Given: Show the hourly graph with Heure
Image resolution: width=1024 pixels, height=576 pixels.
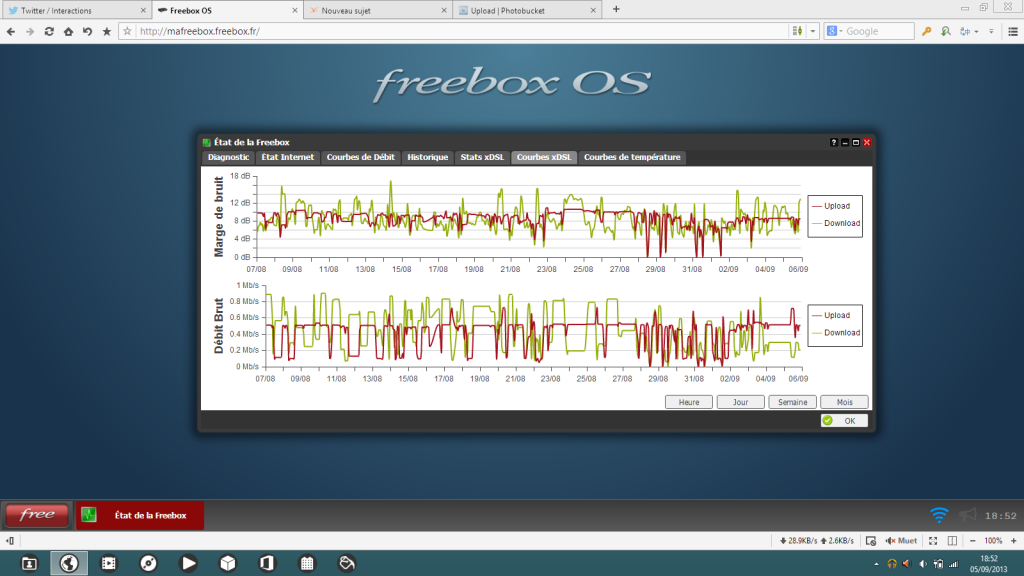Looking at the screenshot, I should 688,402.
